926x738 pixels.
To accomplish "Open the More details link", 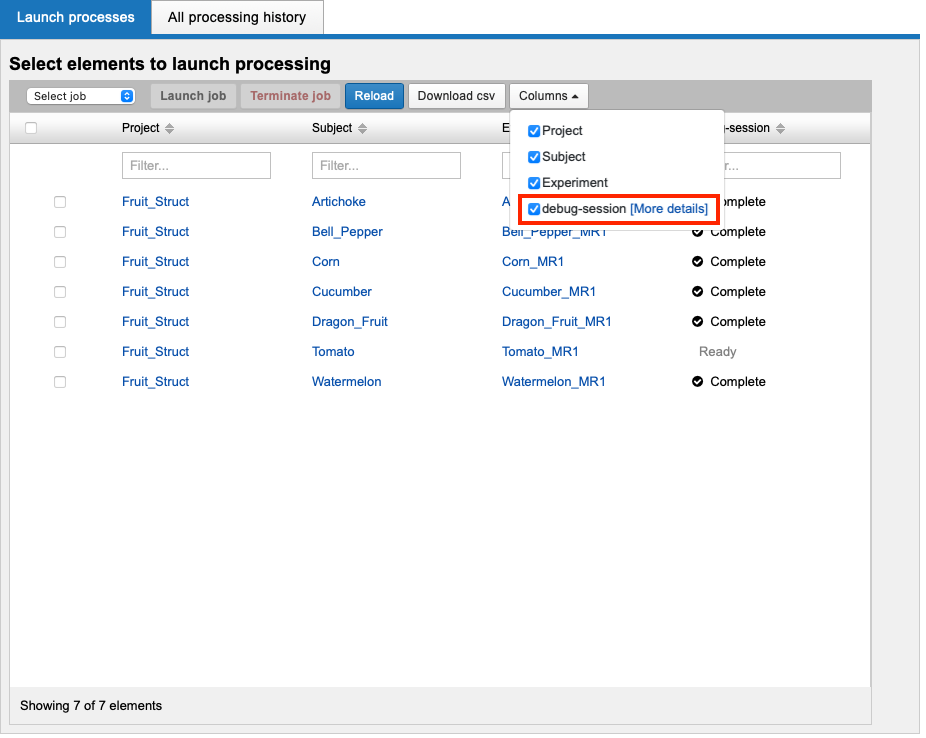I will (668, 209).
